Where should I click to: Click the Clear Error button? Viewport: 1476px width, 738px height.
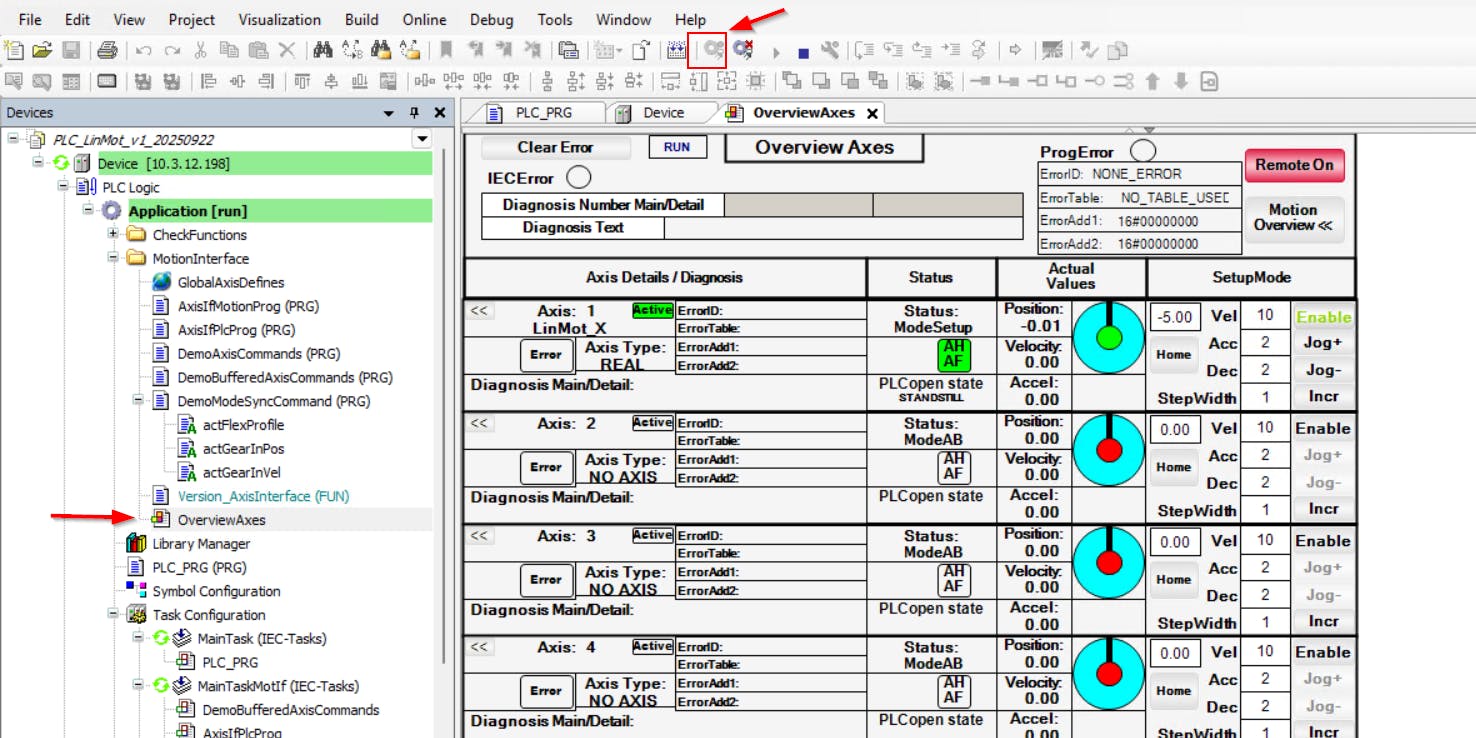tap(555, 148)
